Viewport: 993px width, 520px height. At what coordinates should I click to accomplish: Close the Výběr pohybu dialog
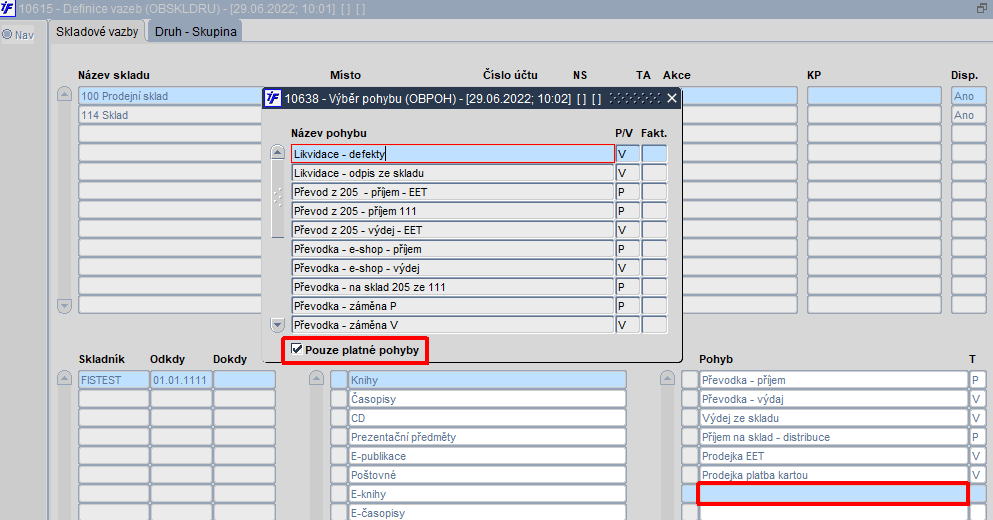[672, 98]
